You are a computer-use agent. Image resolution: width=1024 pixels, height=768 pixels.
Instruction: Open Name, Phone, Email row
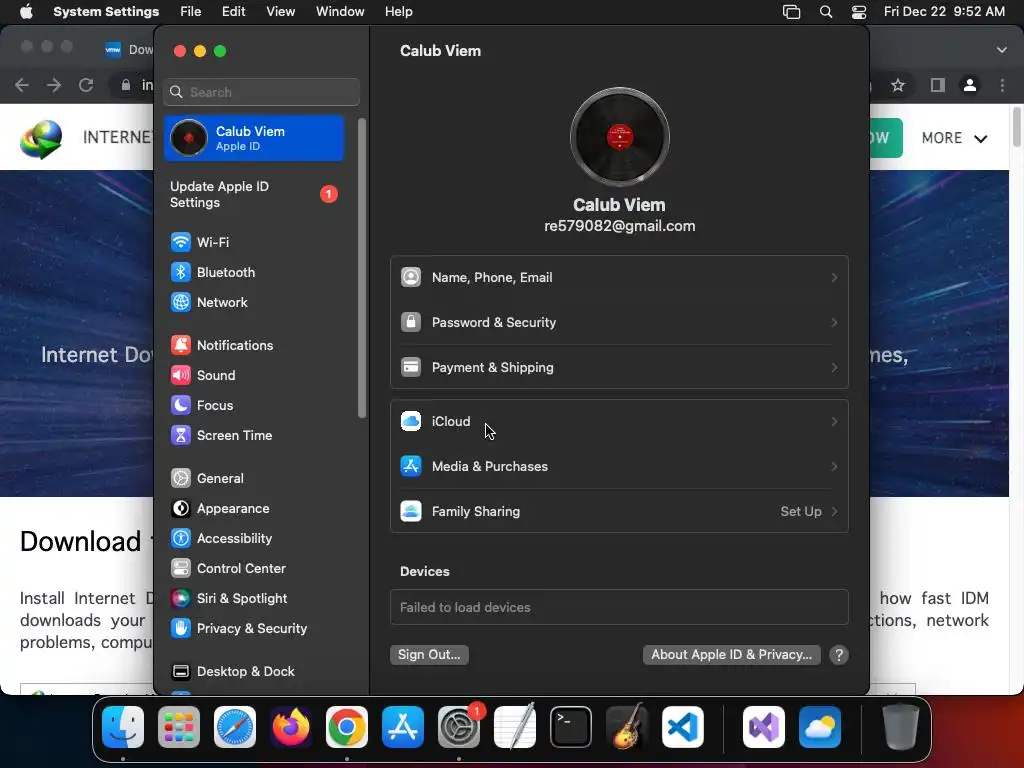[619, 278]
